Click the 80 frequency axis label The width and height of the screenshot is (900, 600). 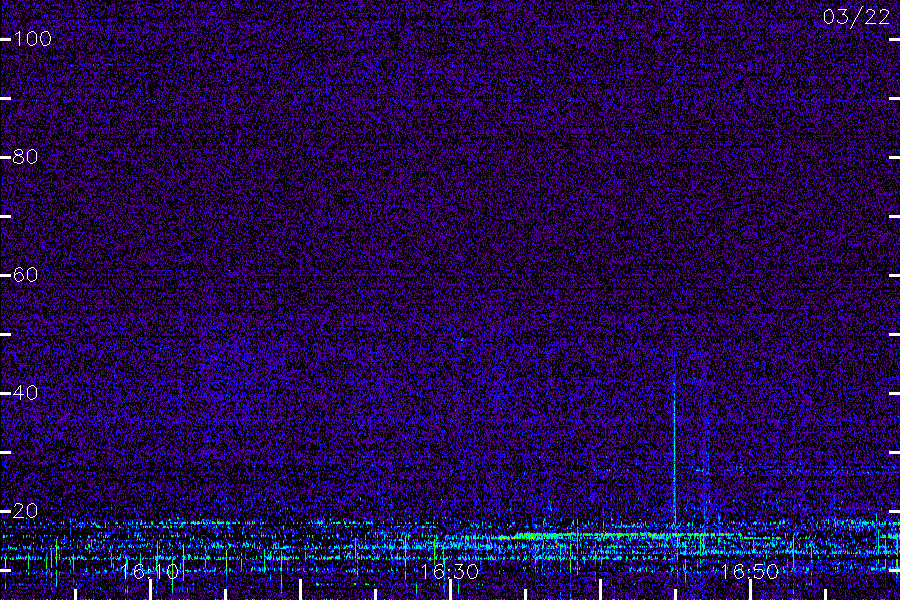[x=25, y=157]
